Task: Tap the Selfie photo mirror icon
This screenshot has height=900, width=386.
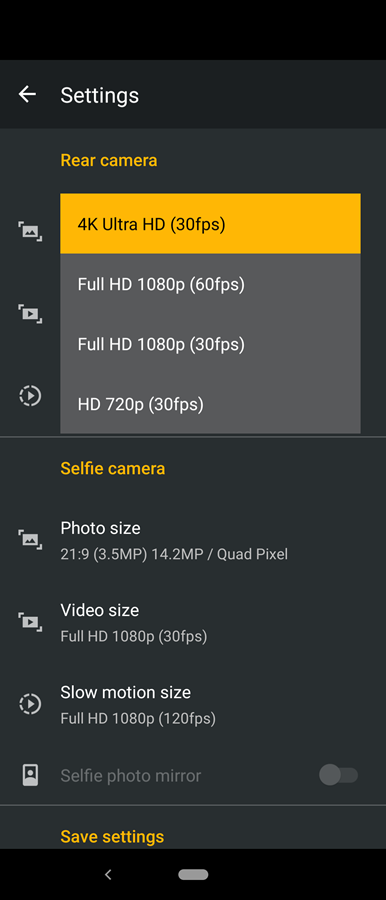Action: (x=30, y=775)
